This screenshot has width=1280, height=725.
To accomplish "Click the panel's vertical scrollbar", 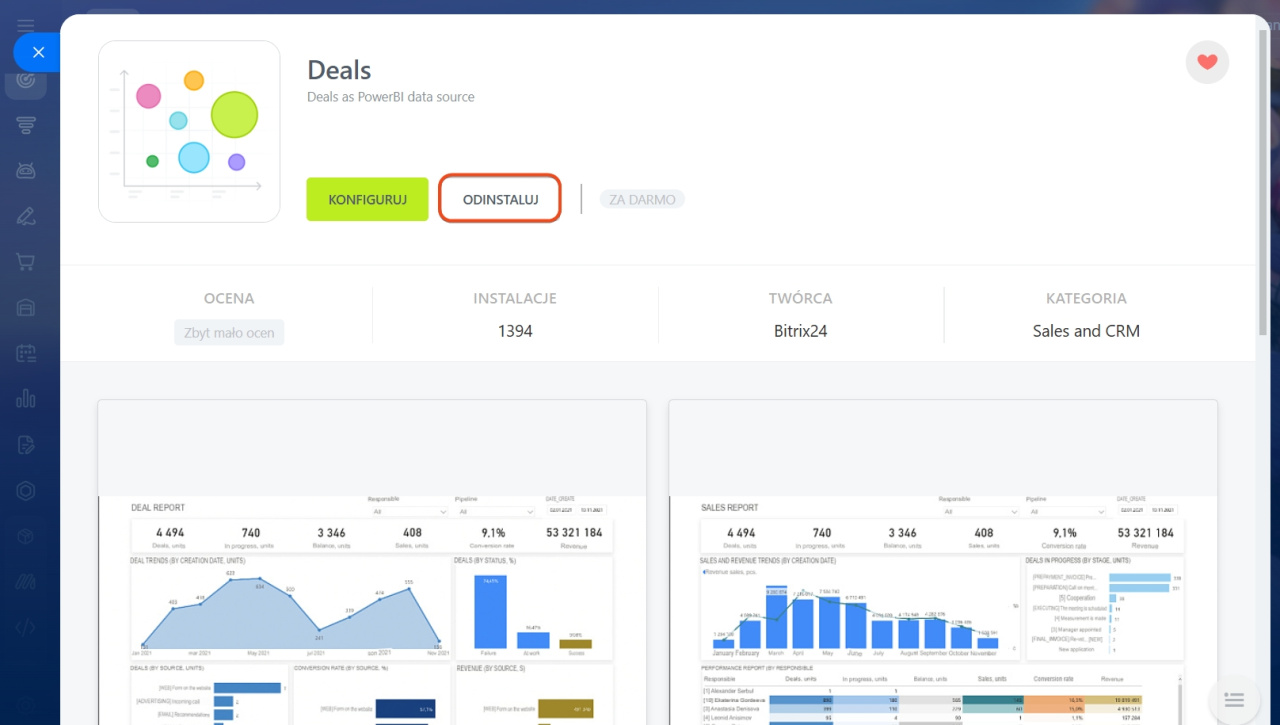I will (x=1264, y=180).
